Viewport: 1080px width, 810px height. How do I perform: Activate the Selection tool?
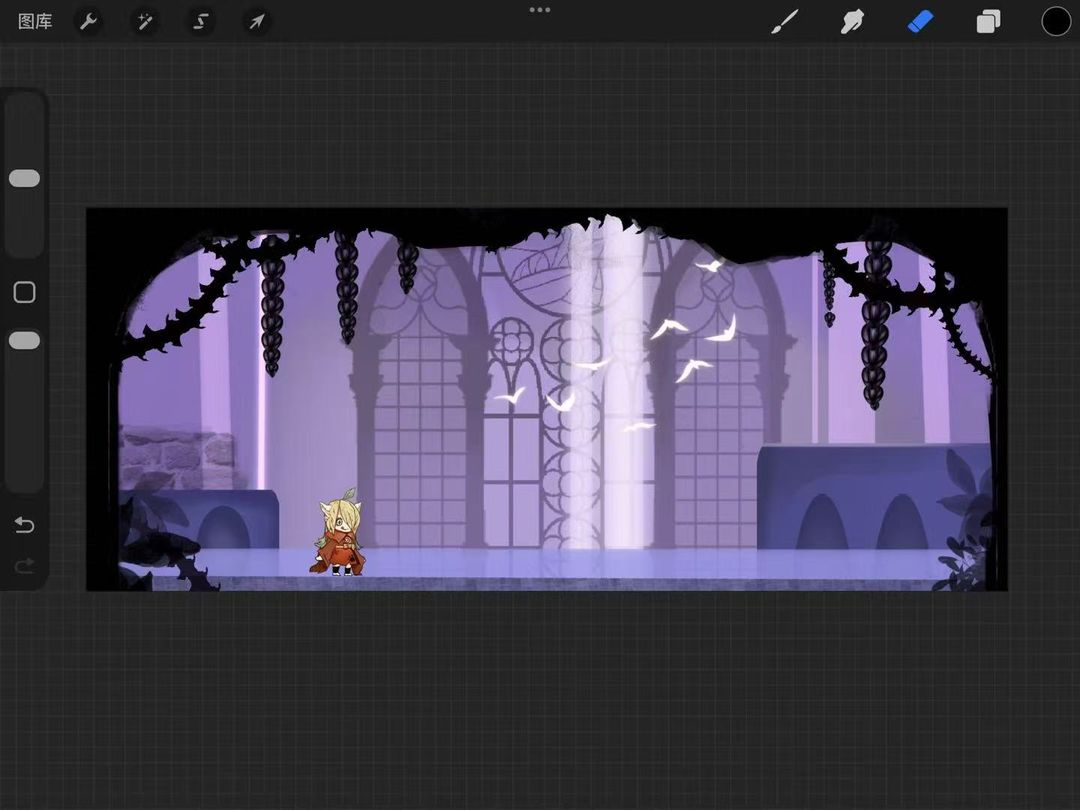pyautogui.click(x=201, y=21)
